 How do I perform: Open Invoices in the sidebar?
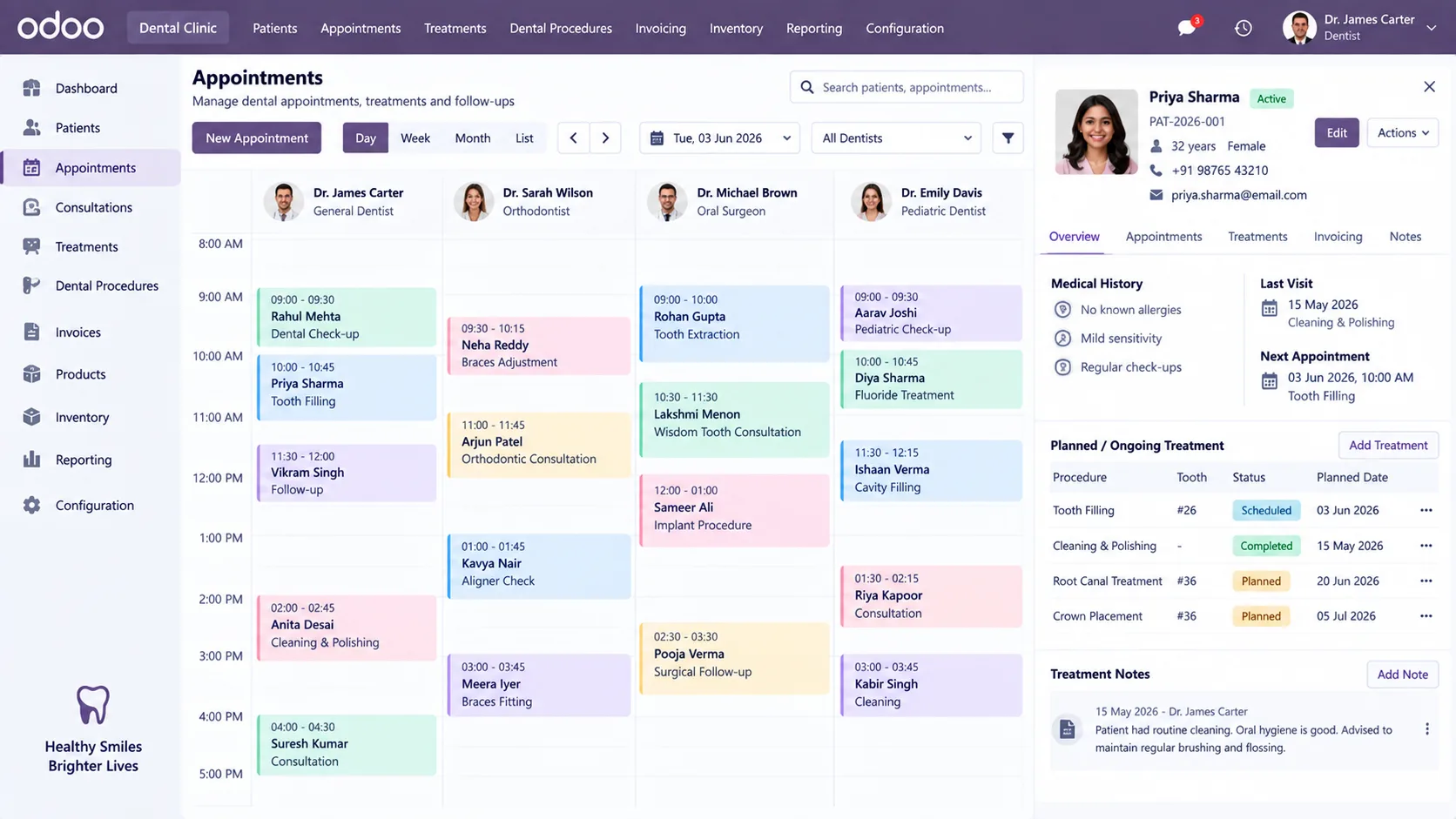(91, 332)
